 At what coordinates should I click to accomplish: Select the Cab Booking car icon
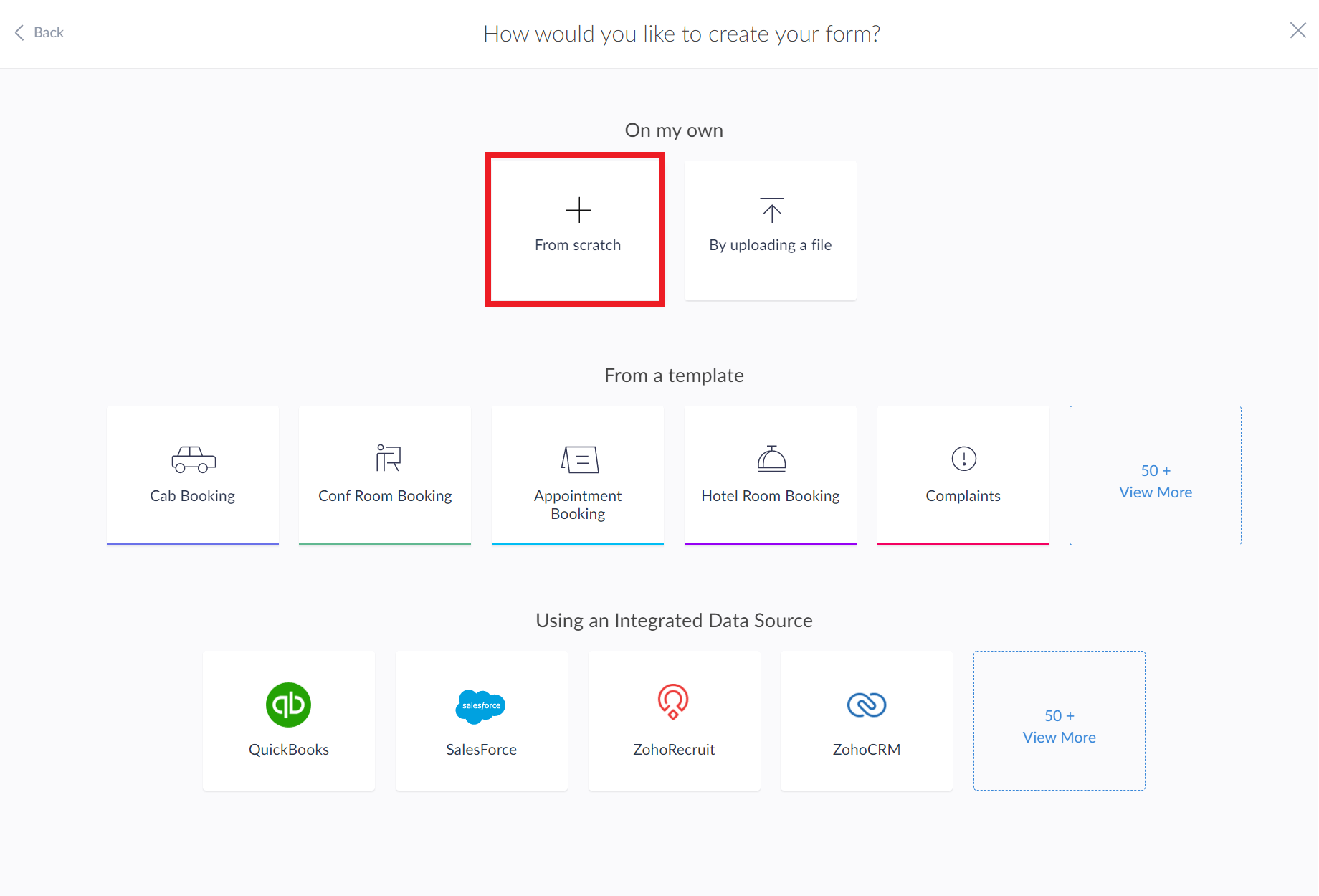tap(192, 459)
